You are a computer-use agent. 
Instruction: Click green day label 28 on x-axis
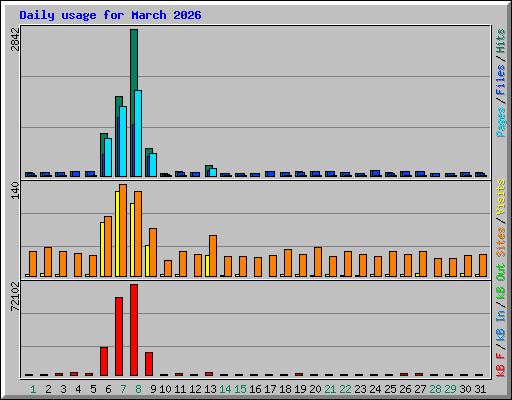tap(435, 389)
